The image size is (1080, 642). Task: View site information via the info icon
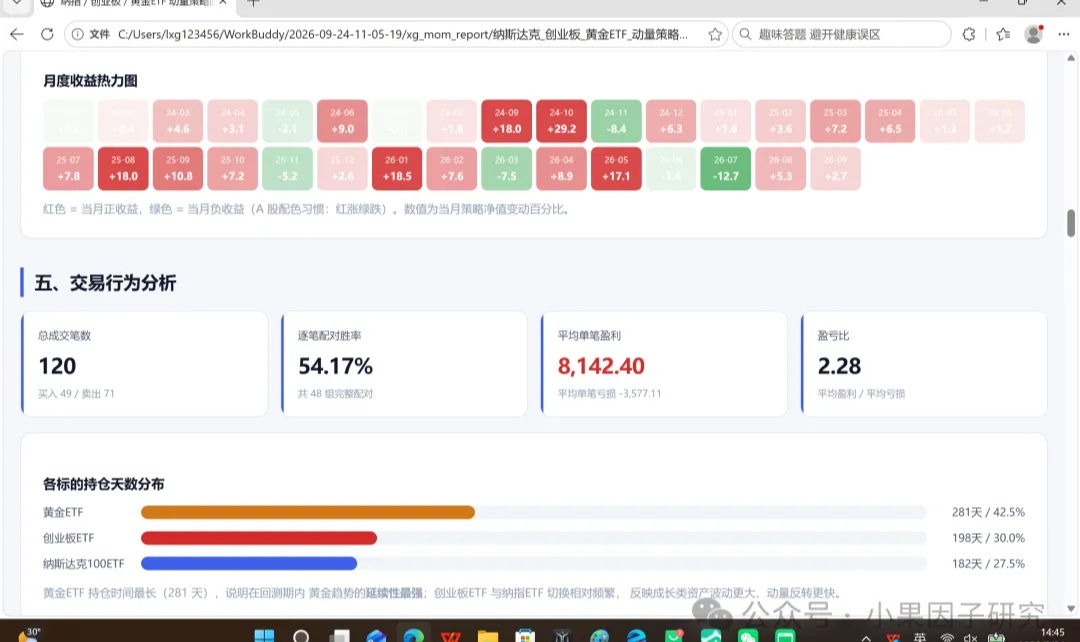tap(78, 34)
